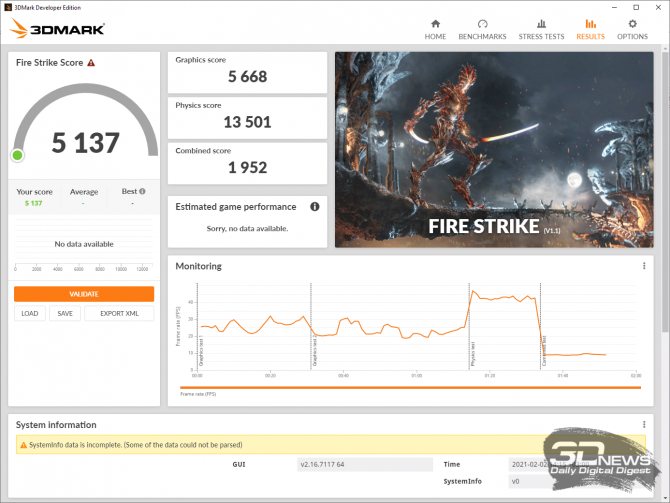Open the Results bar chart icon
Viewport: 670px width, 503px height.
(x=591, y=24)
